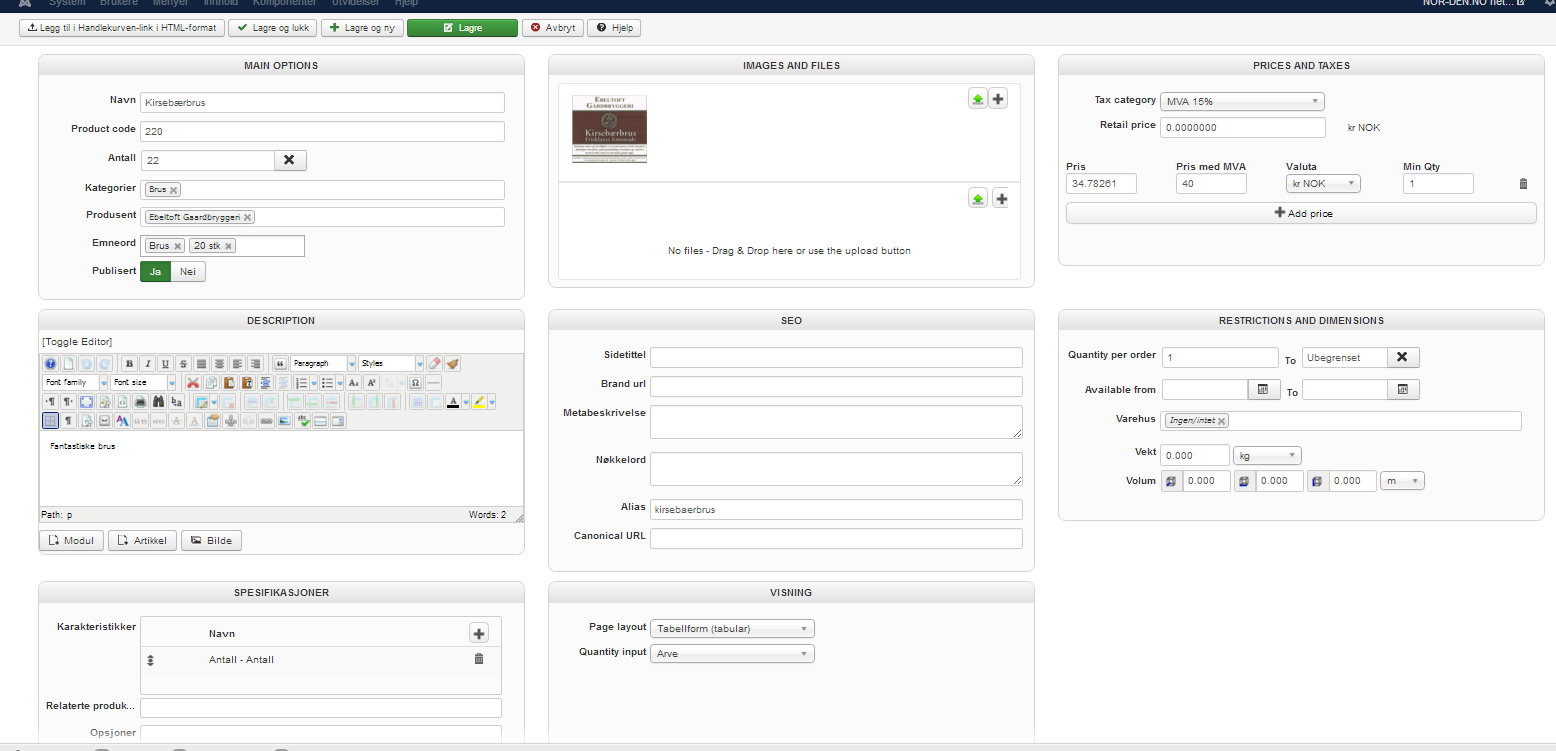Click the printer icon in editor toolbar

click(140, 402)
